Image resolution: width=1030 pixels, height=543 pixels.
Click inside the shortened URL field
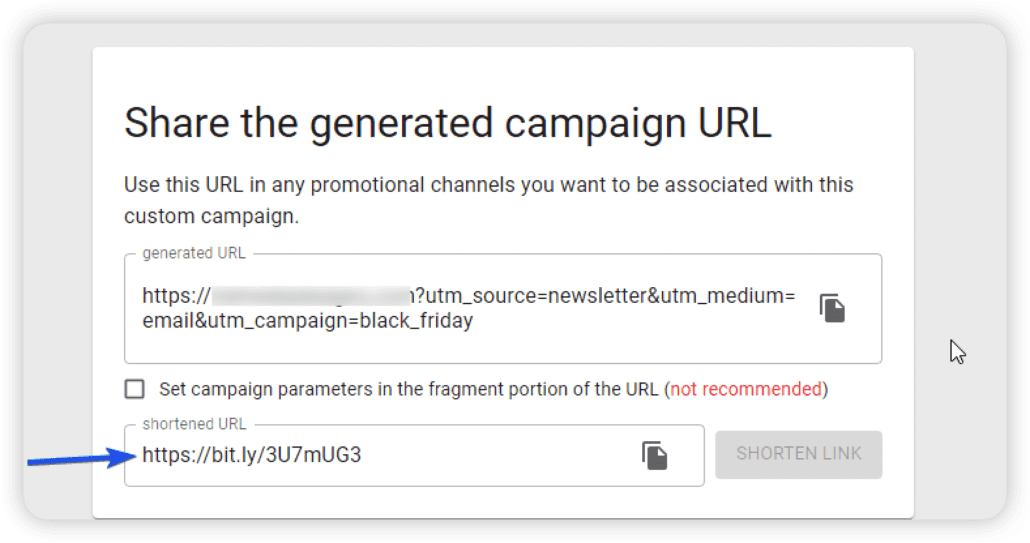coord(414,455)
